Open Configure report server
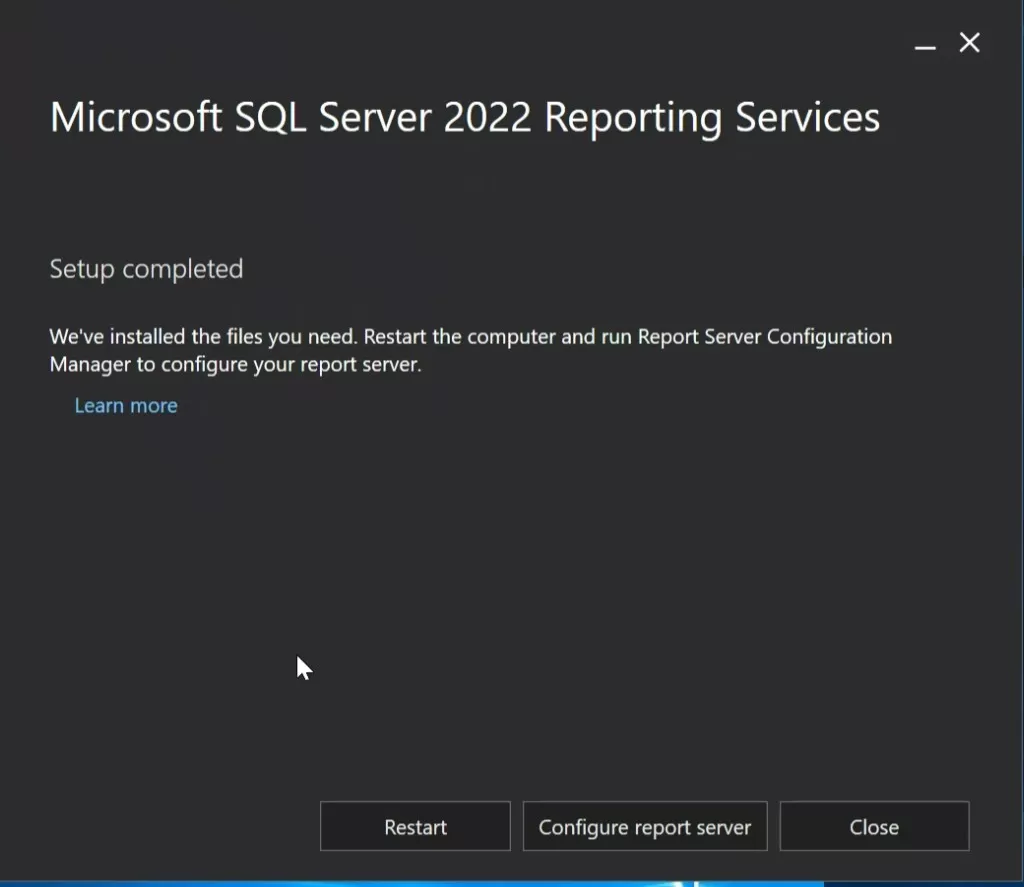The image size is (1024, 887). (x=645, y=826)
